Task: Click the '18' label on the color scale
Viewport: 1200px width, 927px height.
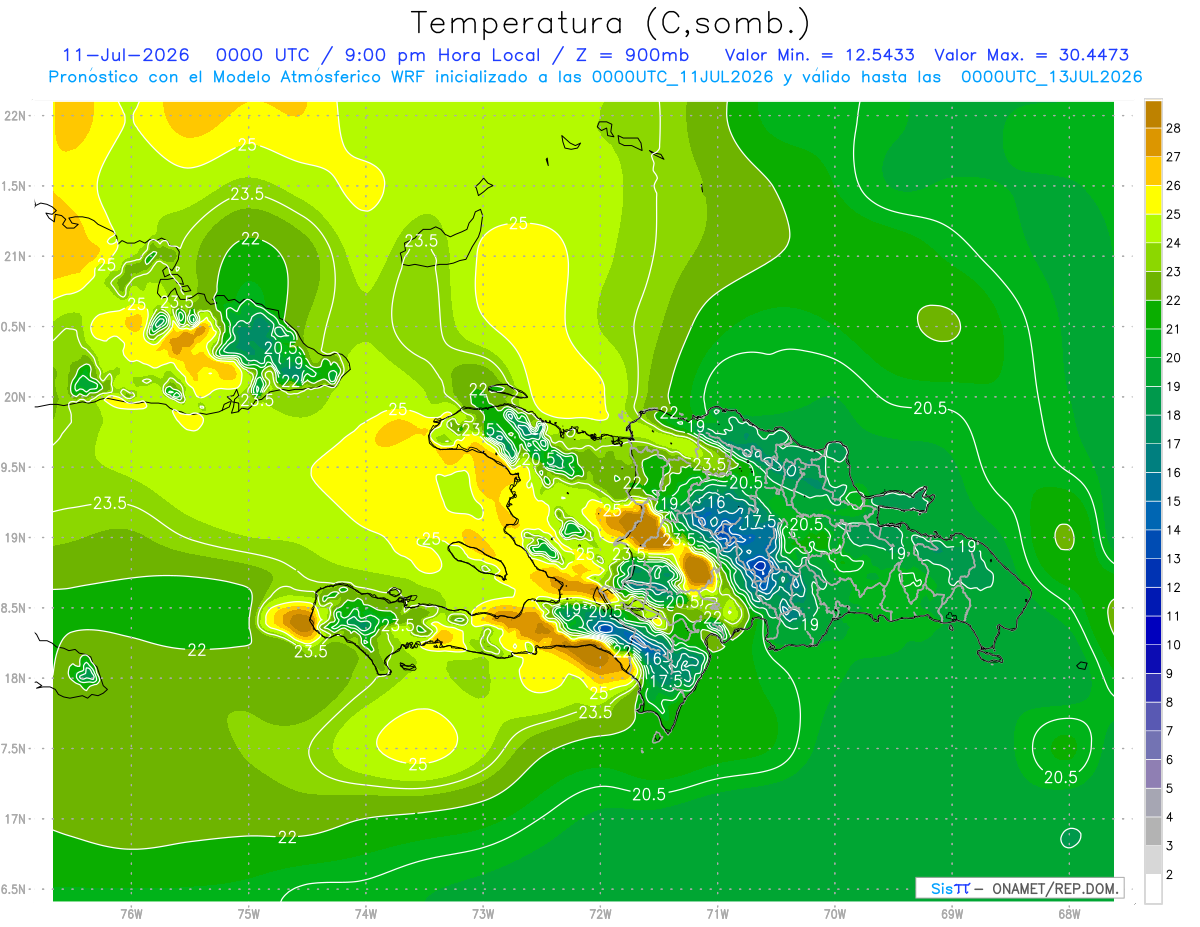Action: coord(1174,415)
